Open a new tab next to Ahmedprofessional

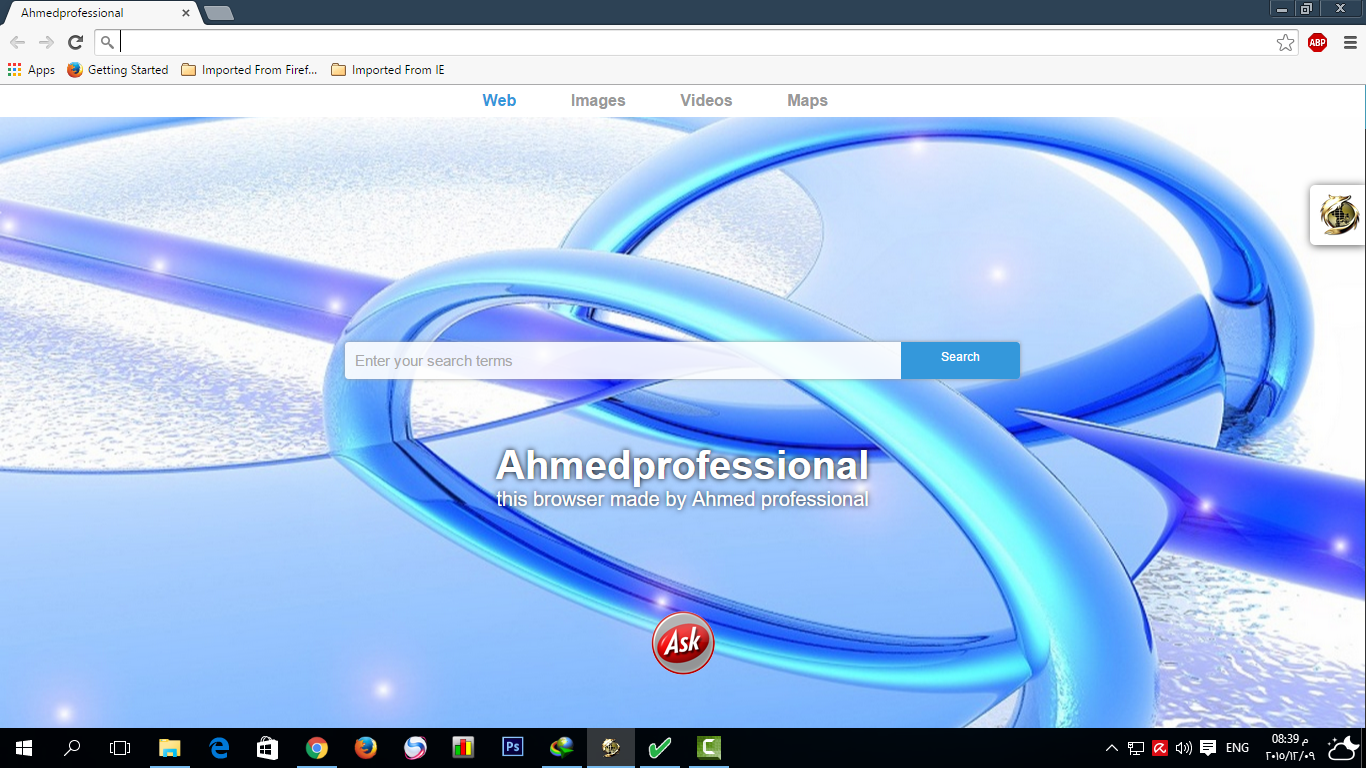pyautogui.click(x=218, y=13)
